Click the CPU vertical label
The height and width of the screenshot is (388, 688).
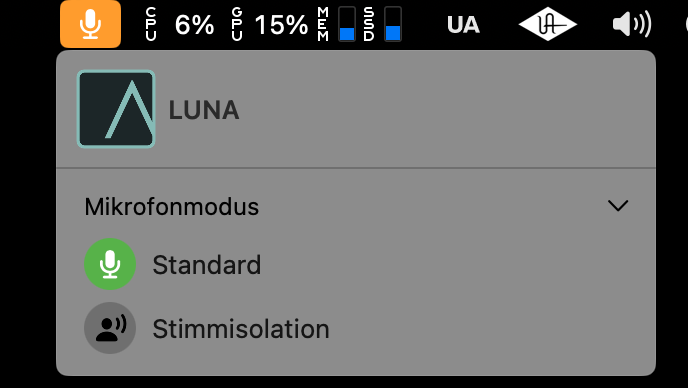tap(150, 24)
